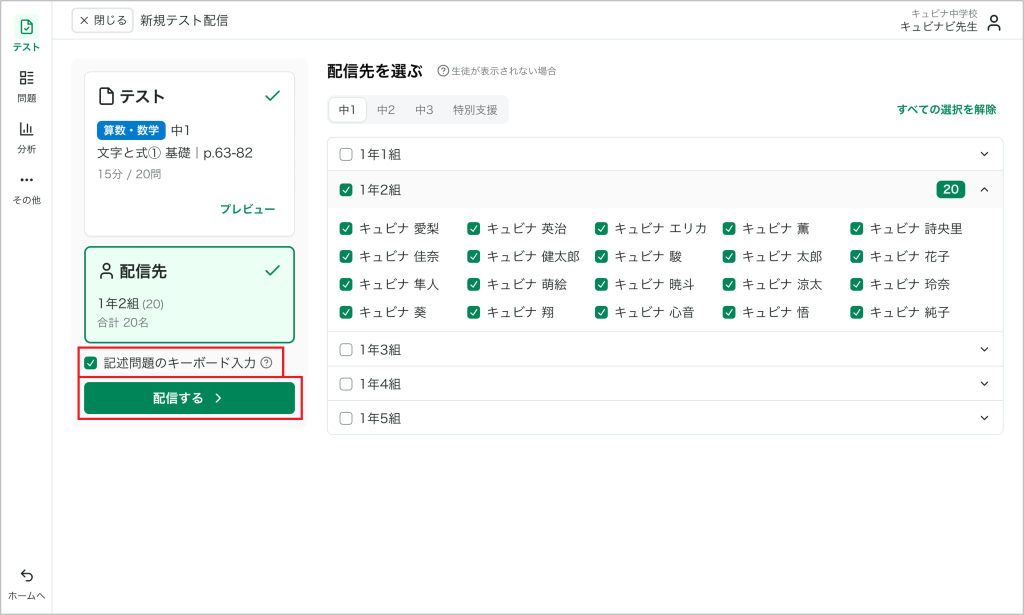This screenshot has height=615, width=1024.
Task: Click すべての選択を解除 link
Action: 946,110
